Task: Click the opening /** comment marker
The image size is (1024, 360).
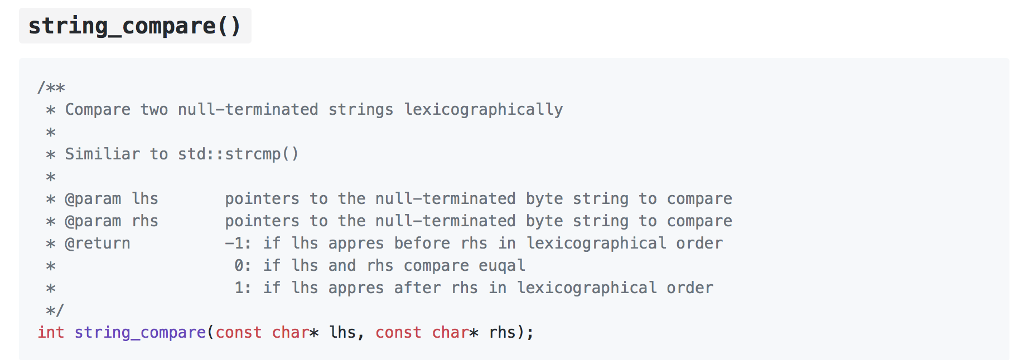Action: tap(52, 88)
